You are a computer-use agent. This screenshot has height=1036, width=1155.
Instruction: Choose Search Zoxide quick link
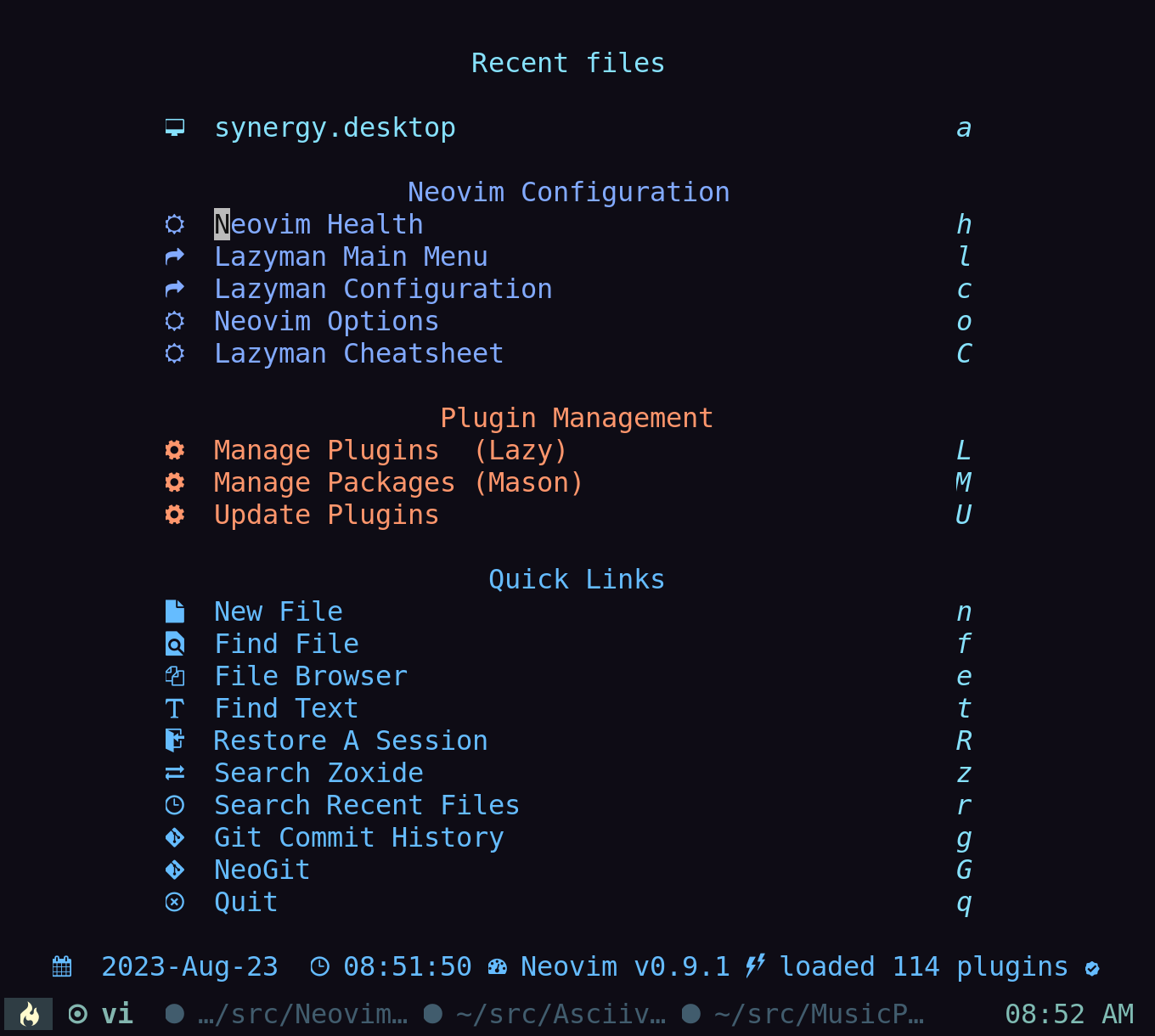pyautogui.click(x=318, y=773)
